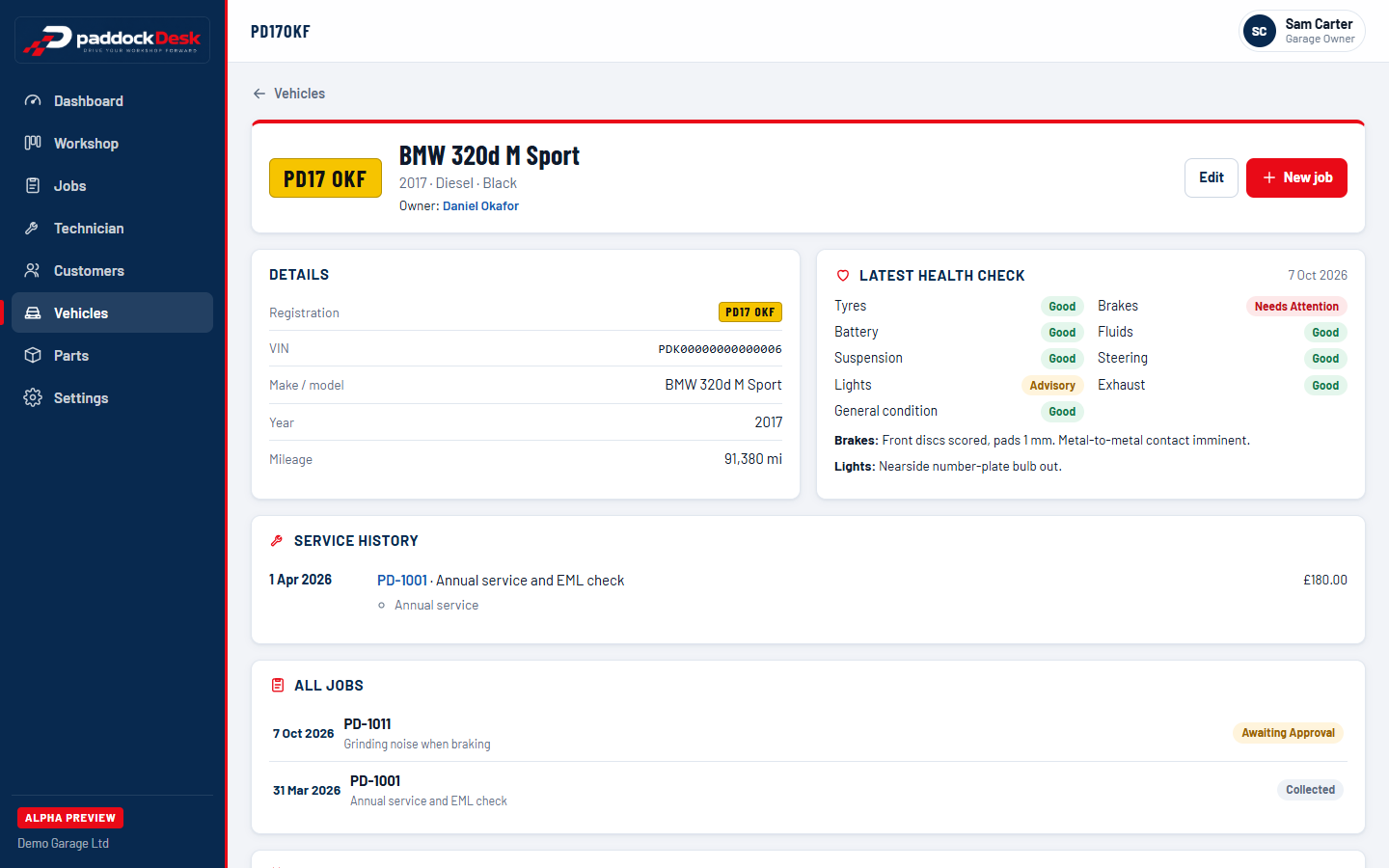This screenshot has height=868, width=1389.
Task: Click the VIN value PDK00000000000006
Action: [x=720, y=349]
